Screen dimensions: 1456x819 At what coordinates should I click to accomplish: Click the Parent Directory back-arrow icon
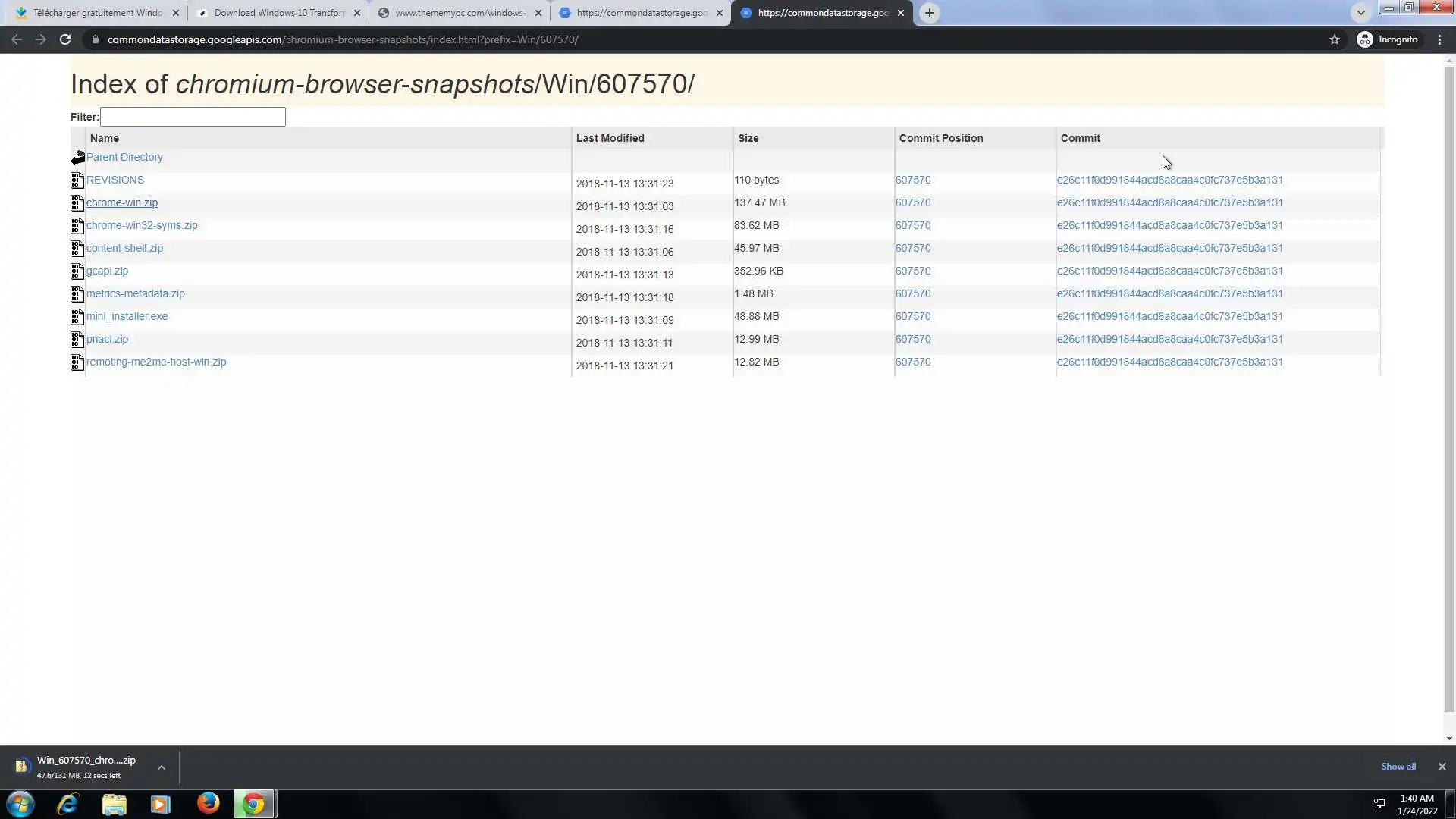coord(77,158)
